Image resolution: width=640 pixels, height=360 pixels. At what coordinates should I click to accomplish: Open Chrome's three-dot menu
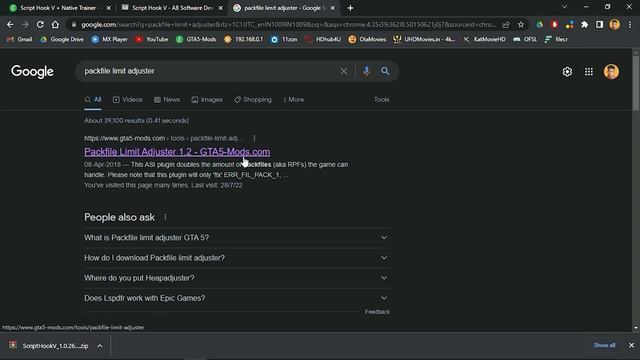(630, 24)
